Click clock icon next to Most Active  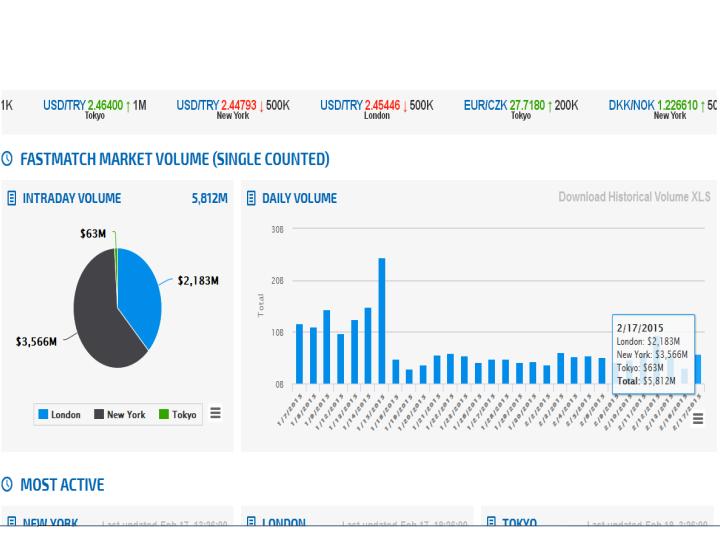(x=9, y=485)
